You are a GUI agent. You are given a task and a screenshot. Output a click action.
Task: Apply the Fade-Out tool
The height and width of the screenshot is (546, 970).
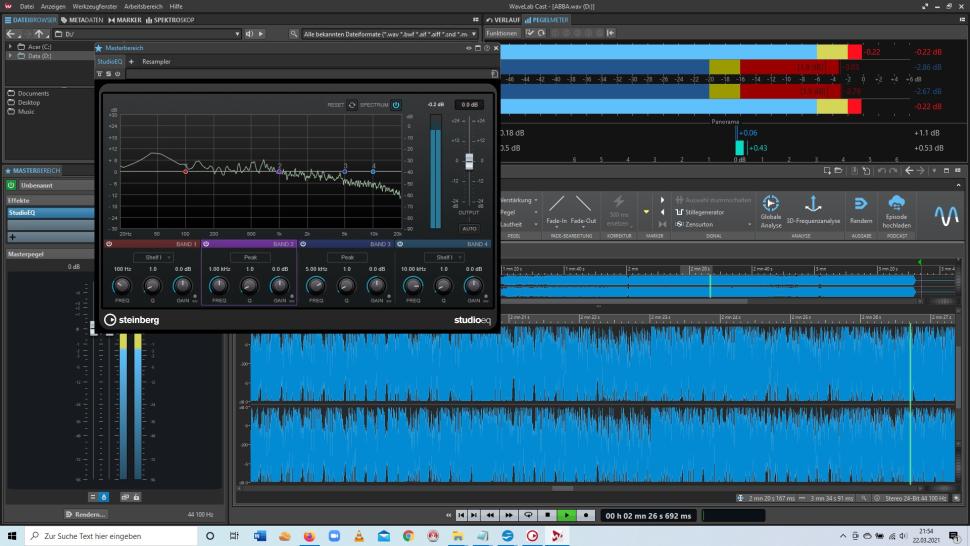pos(583,204)
